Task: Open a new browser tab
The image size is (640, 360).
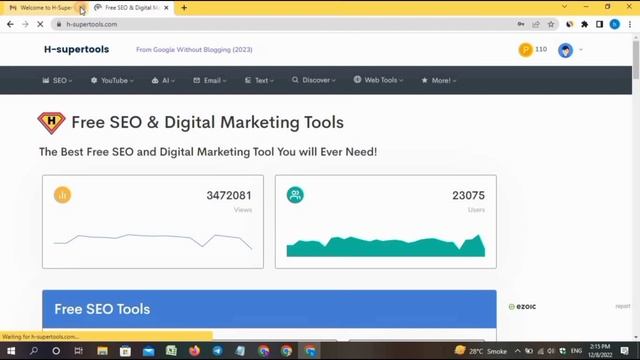Action: coord(184,8)
